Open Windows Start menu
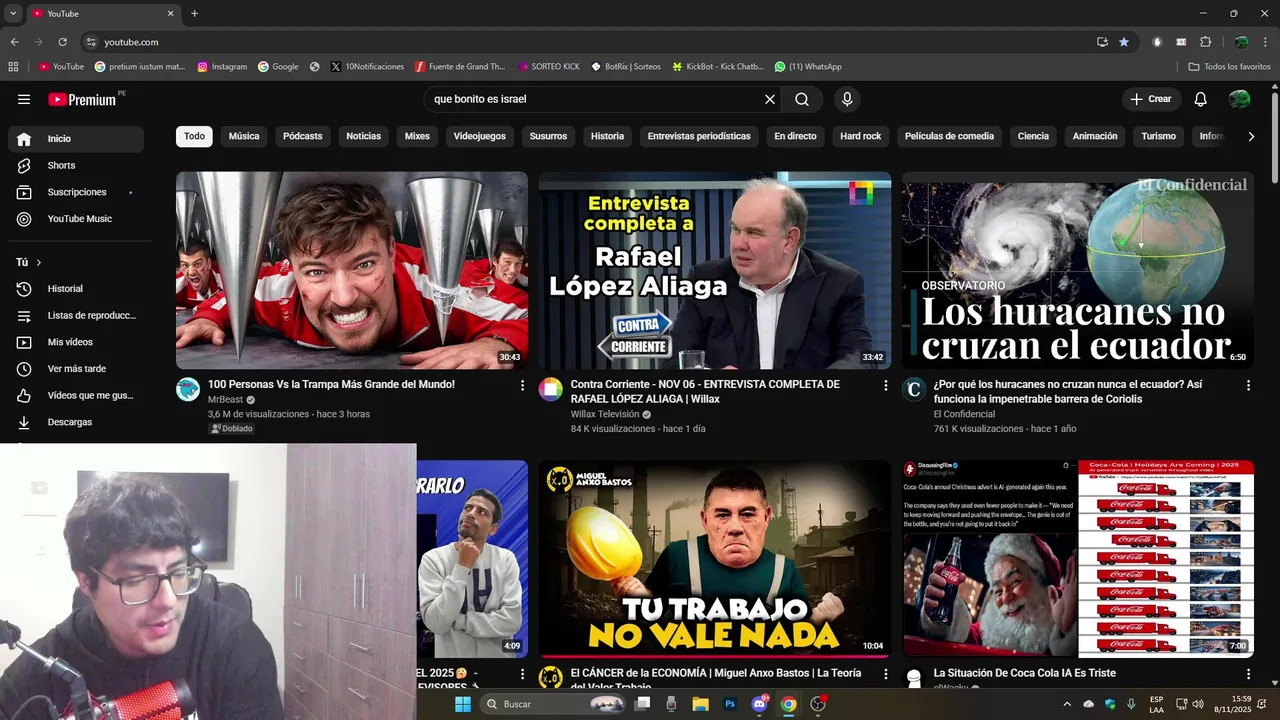The height and width of the screenshot is (720, 1280). 463,704
